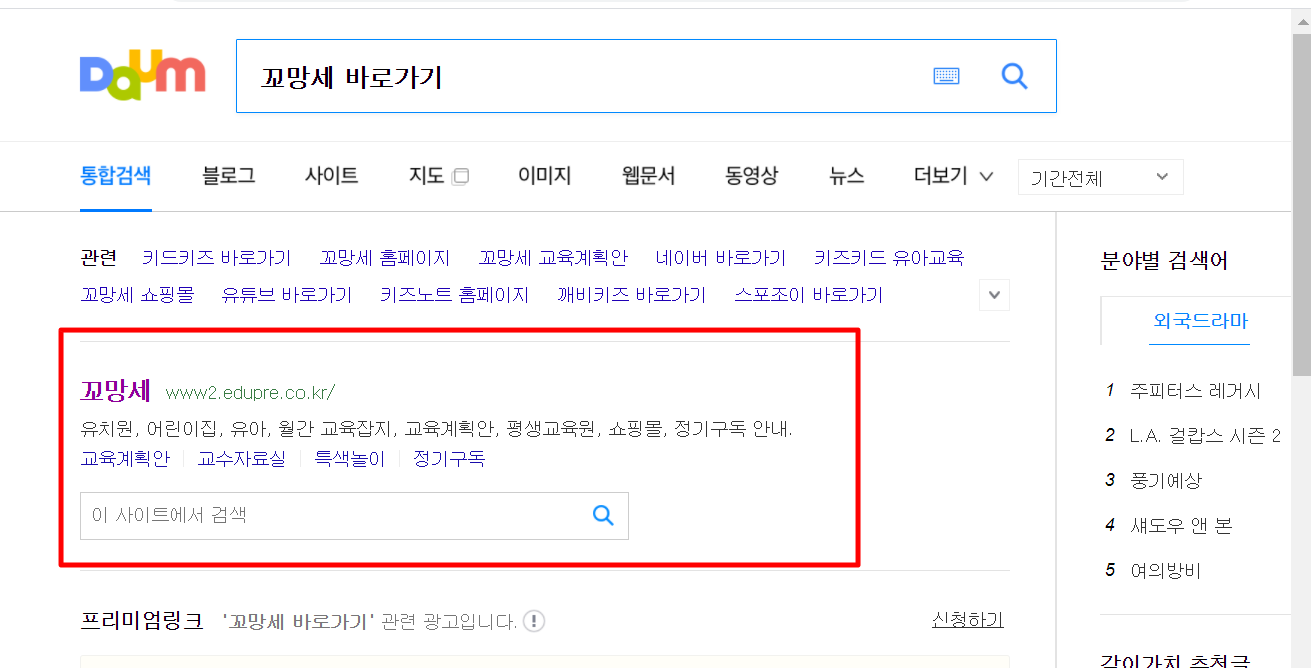Viewport: 1311px width, 668px height.
Task: Open the 기간전체 period dropdown
Action: (1100, 177)
